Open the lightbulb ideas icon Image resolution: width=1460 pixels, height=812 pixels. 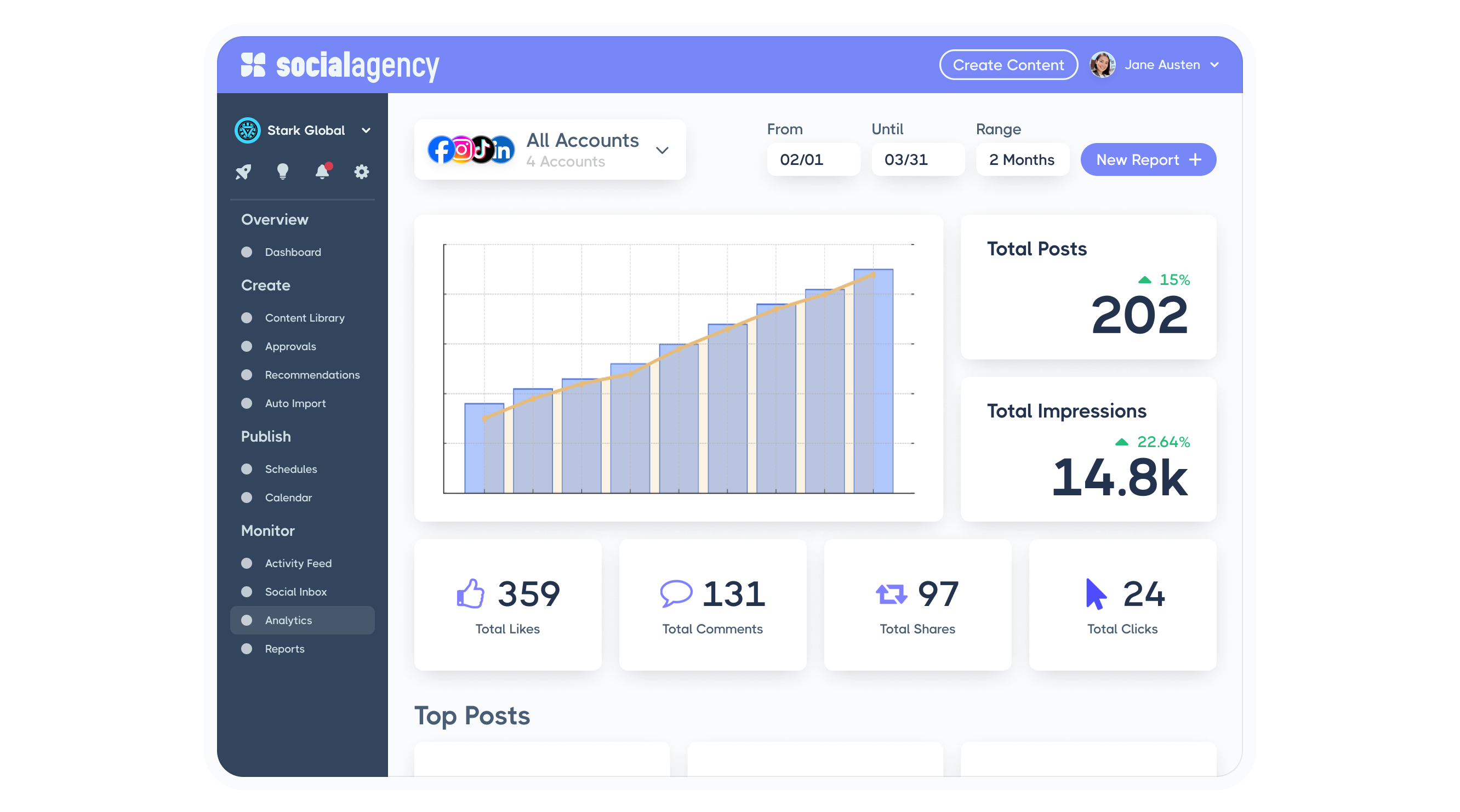point(282,171)
